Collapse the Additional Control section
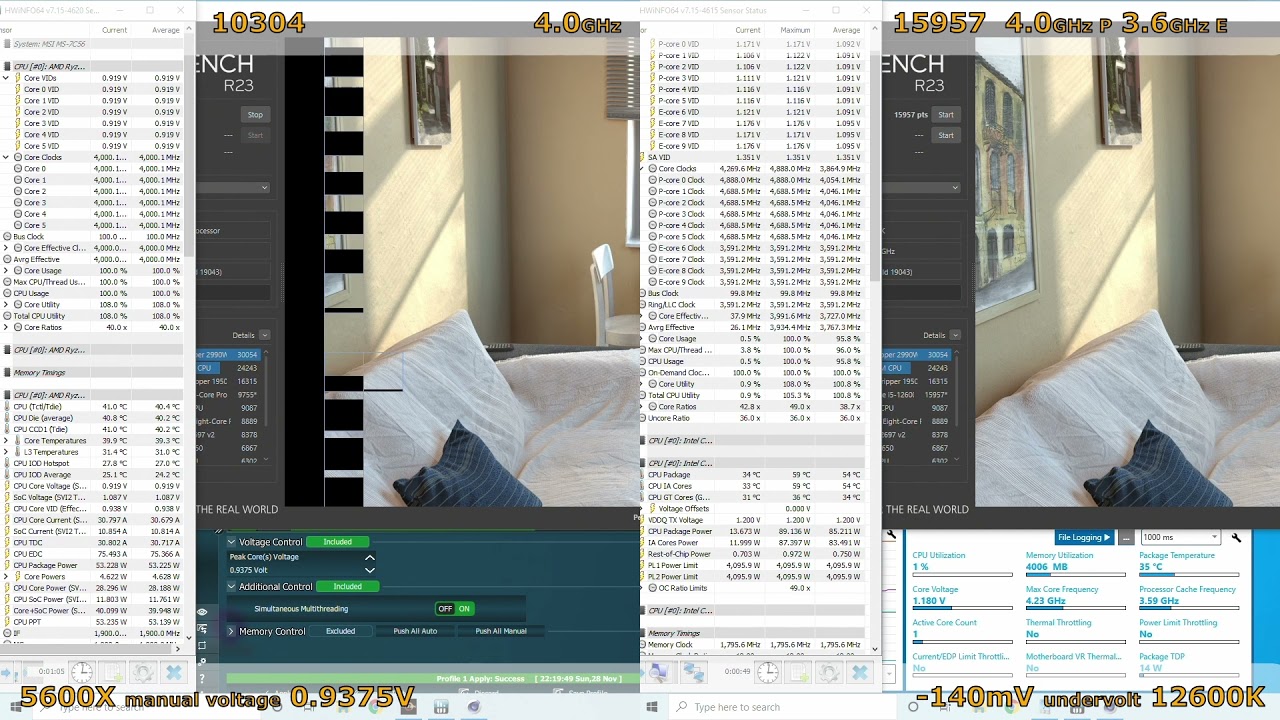 231,587
